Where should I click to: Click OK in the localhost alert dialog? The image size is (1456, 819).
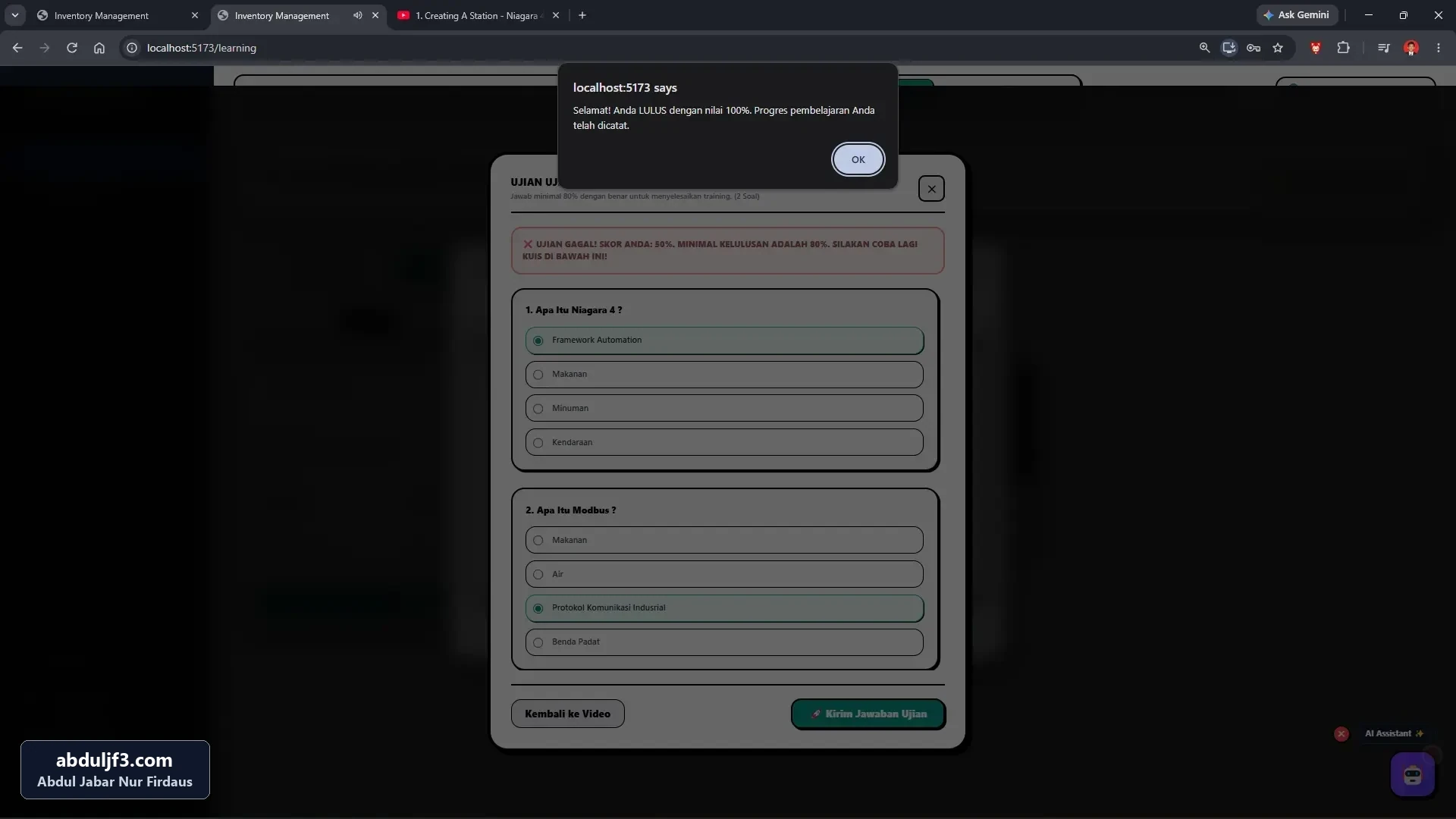click(x=858, y=159)
